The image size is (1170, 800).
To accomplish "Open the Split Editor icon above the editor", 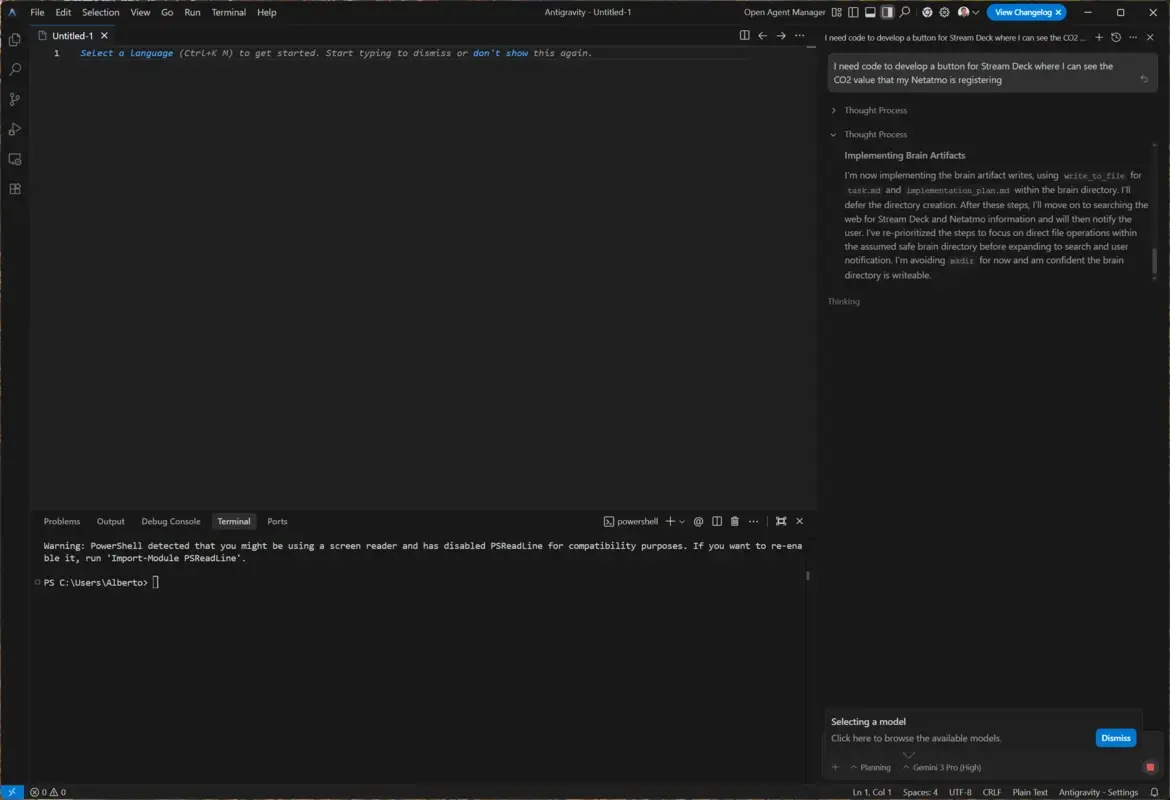I will pyautogui.click(x=743, y=35).
